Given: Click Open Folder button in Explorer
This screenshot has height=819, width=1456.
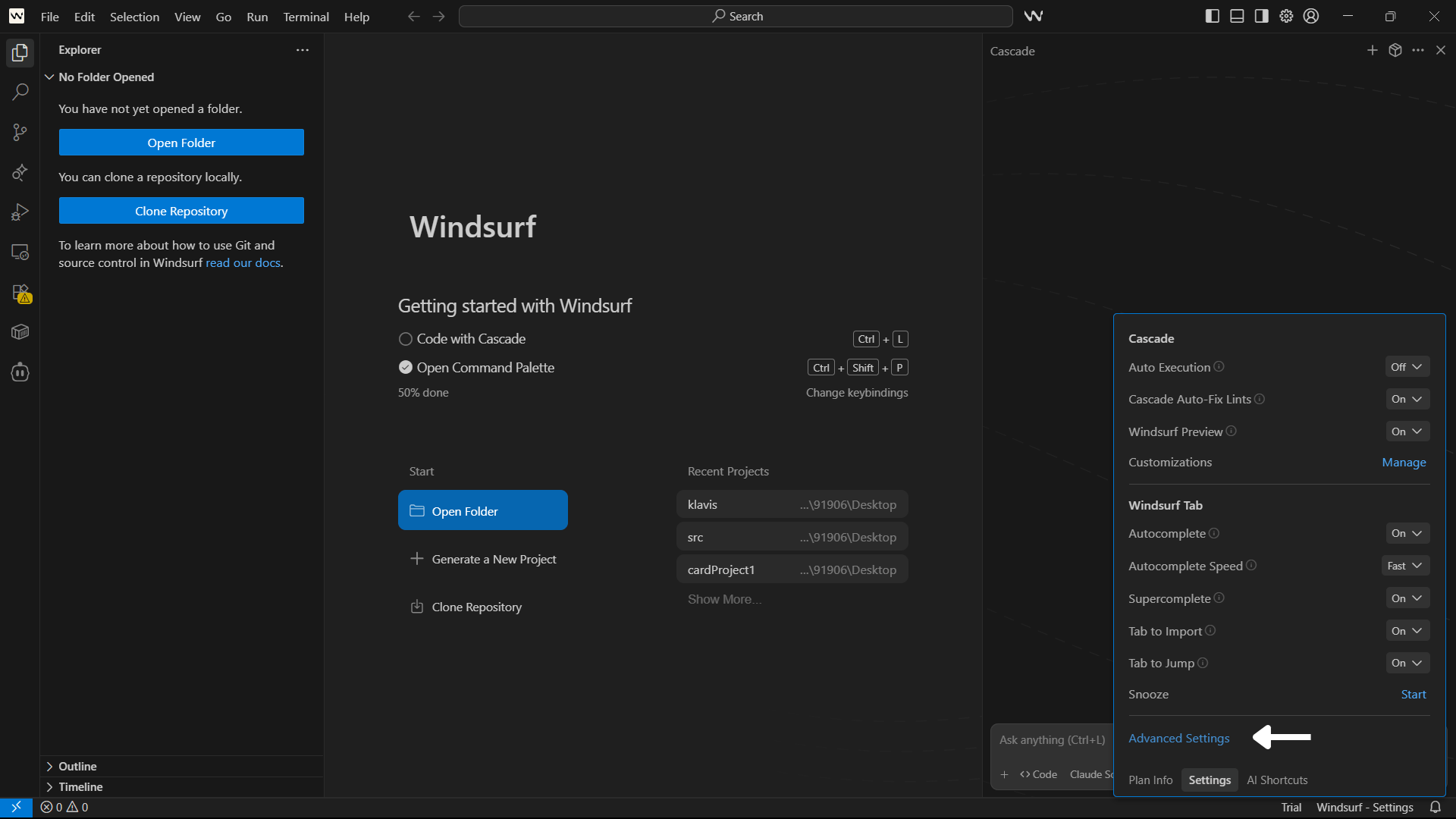Looking at the screenshot, I should click(181, 143).
